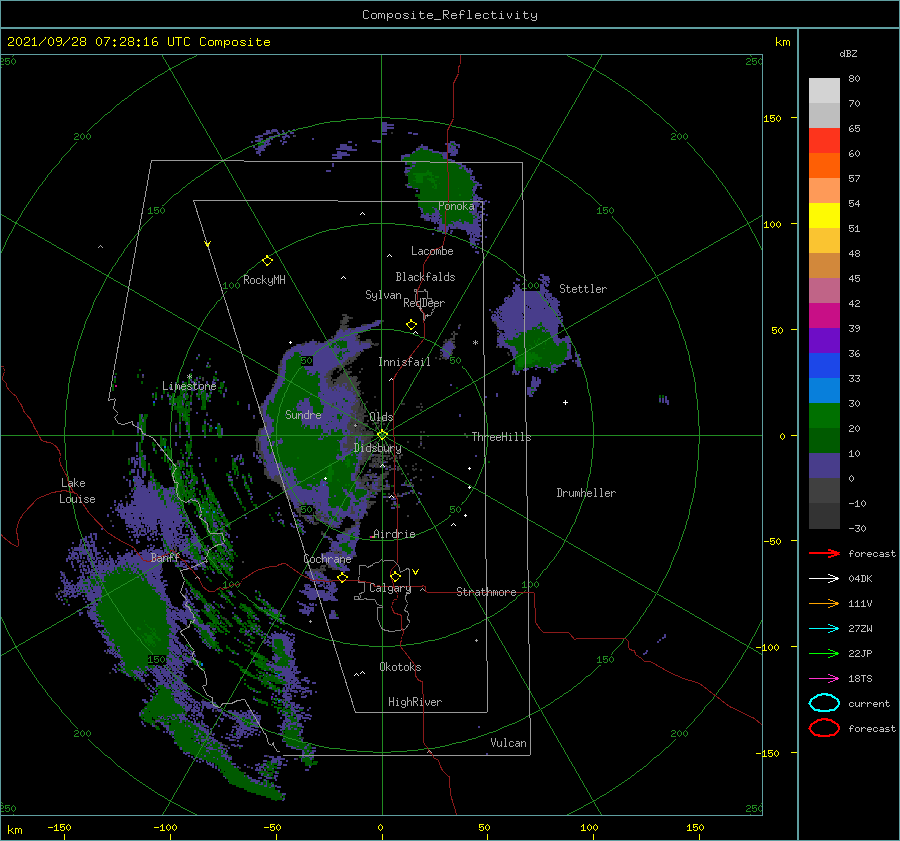The height and width of the screenshot is (841, 900).
Task: Click the light gray 70–80 dBZ swatch
Action: [x=824, y=91]
